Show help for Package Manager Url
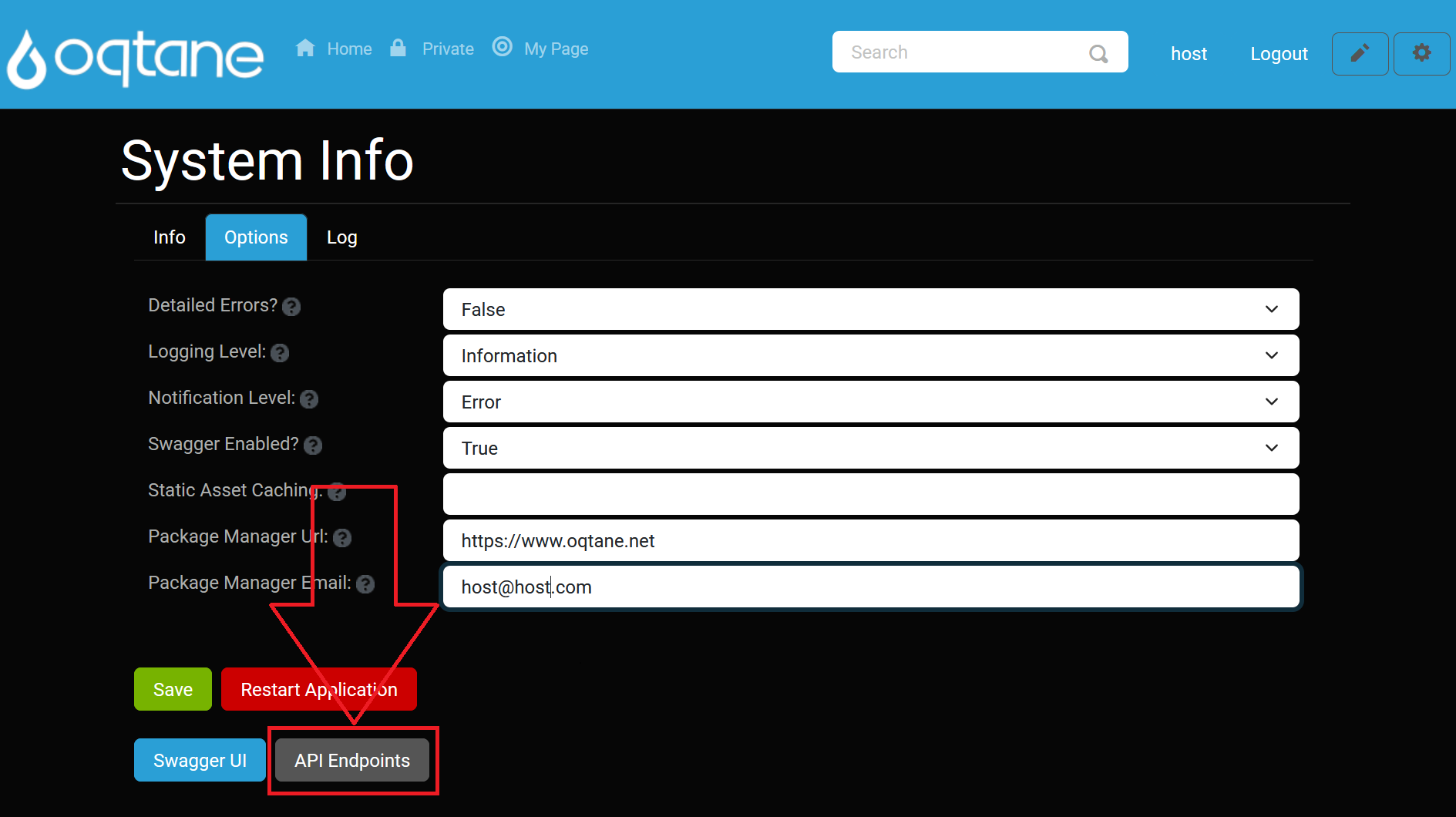This screenshot has height=817, width=1456. pyautogui.click(x=342, y=538)
